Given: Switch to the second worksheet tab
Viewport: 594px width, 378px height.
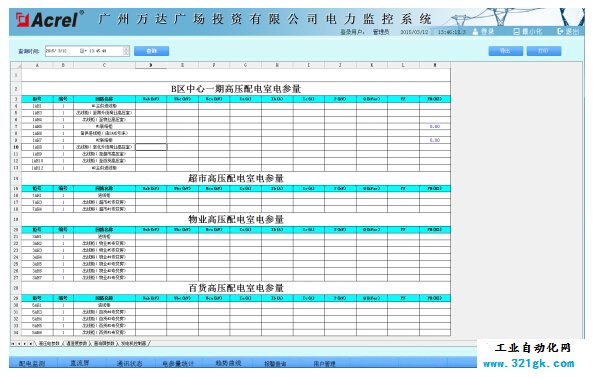Looking at the screenshot, I should (x=77, y=344).
